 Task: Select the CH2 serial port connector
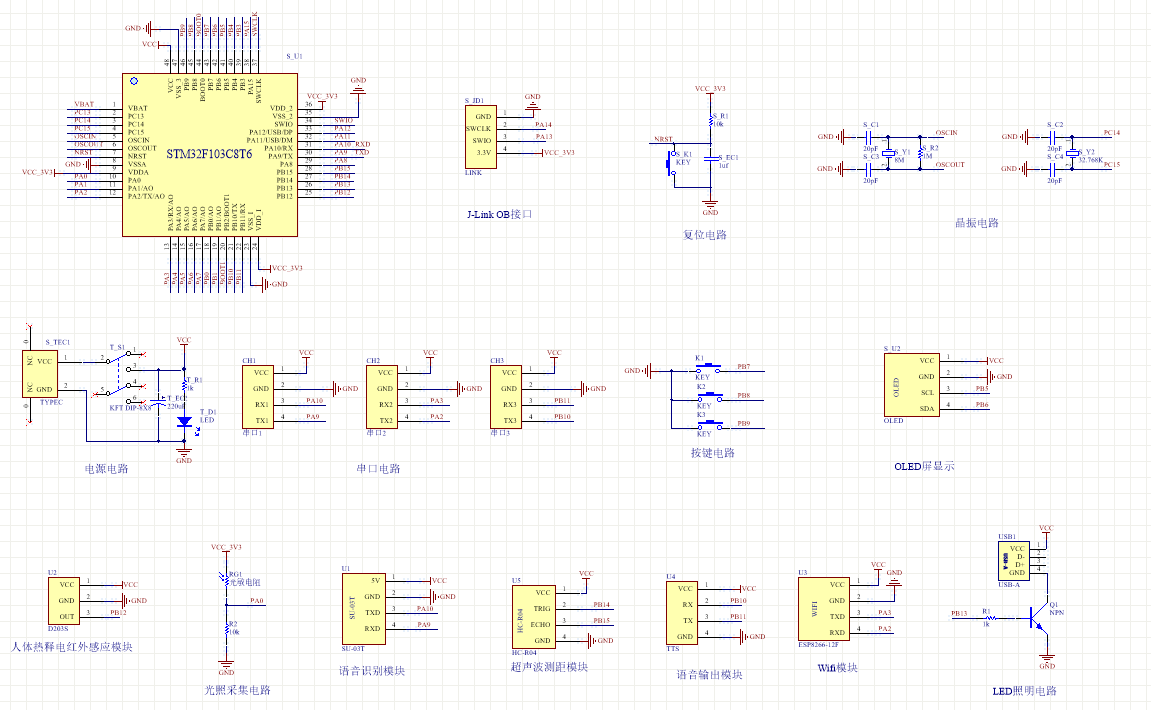coord(382,396)
